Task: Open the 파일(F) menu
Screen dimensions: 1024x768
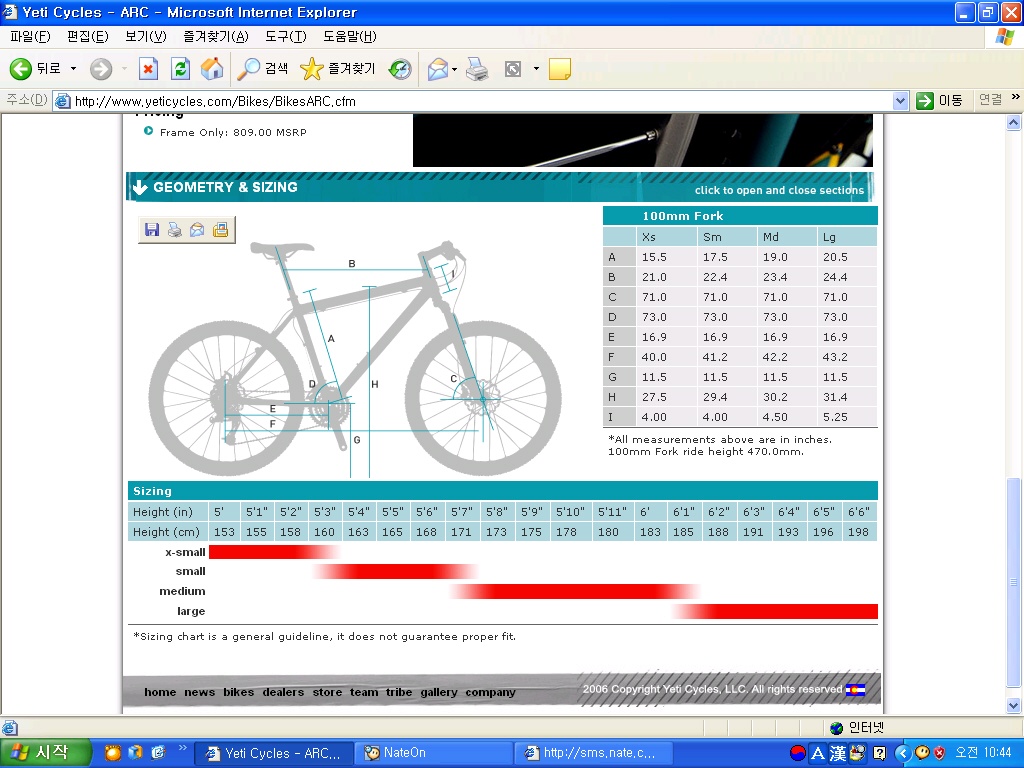Action: pos(30,37)
